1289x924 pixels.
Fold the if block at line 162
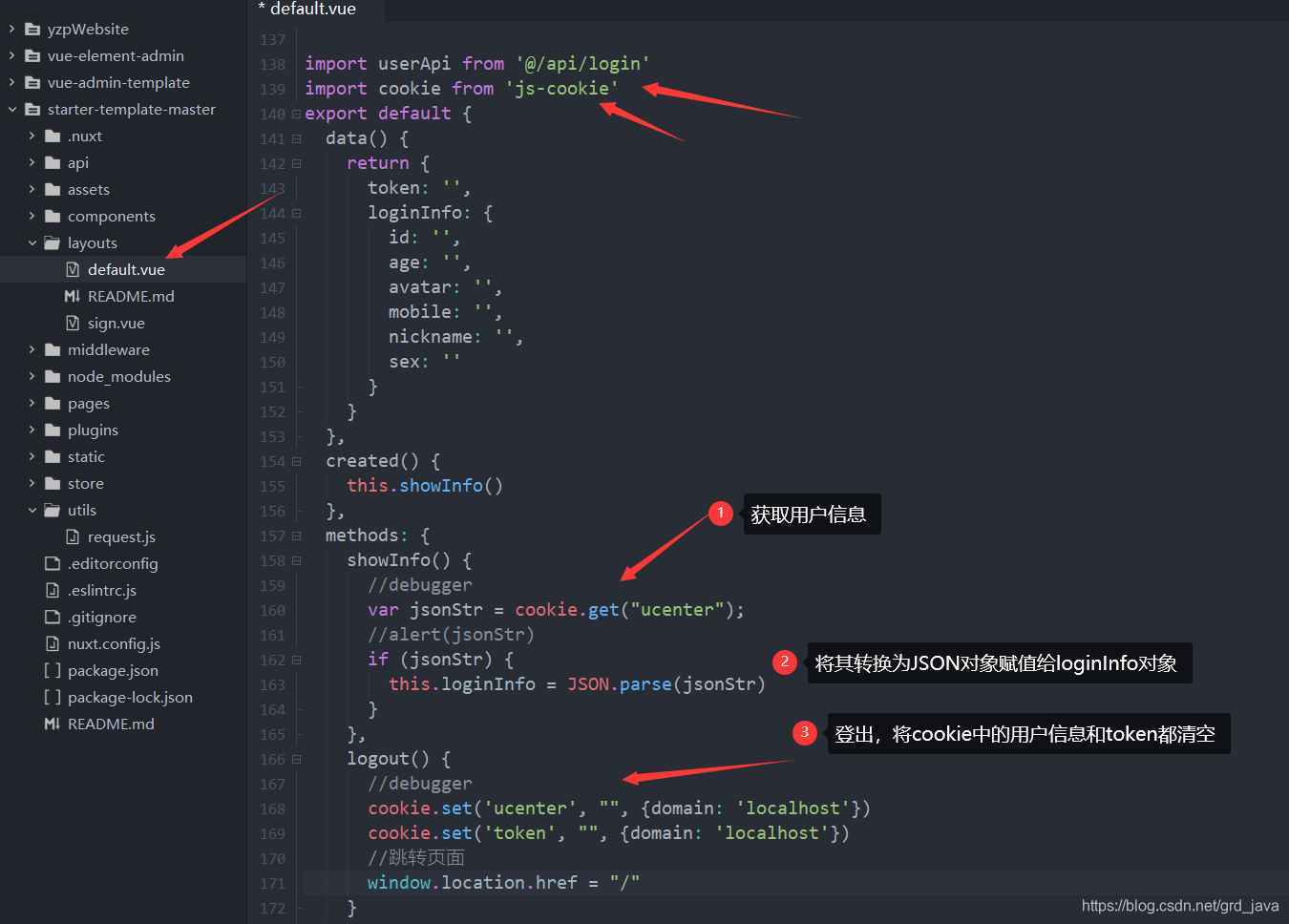pos(296,660)
